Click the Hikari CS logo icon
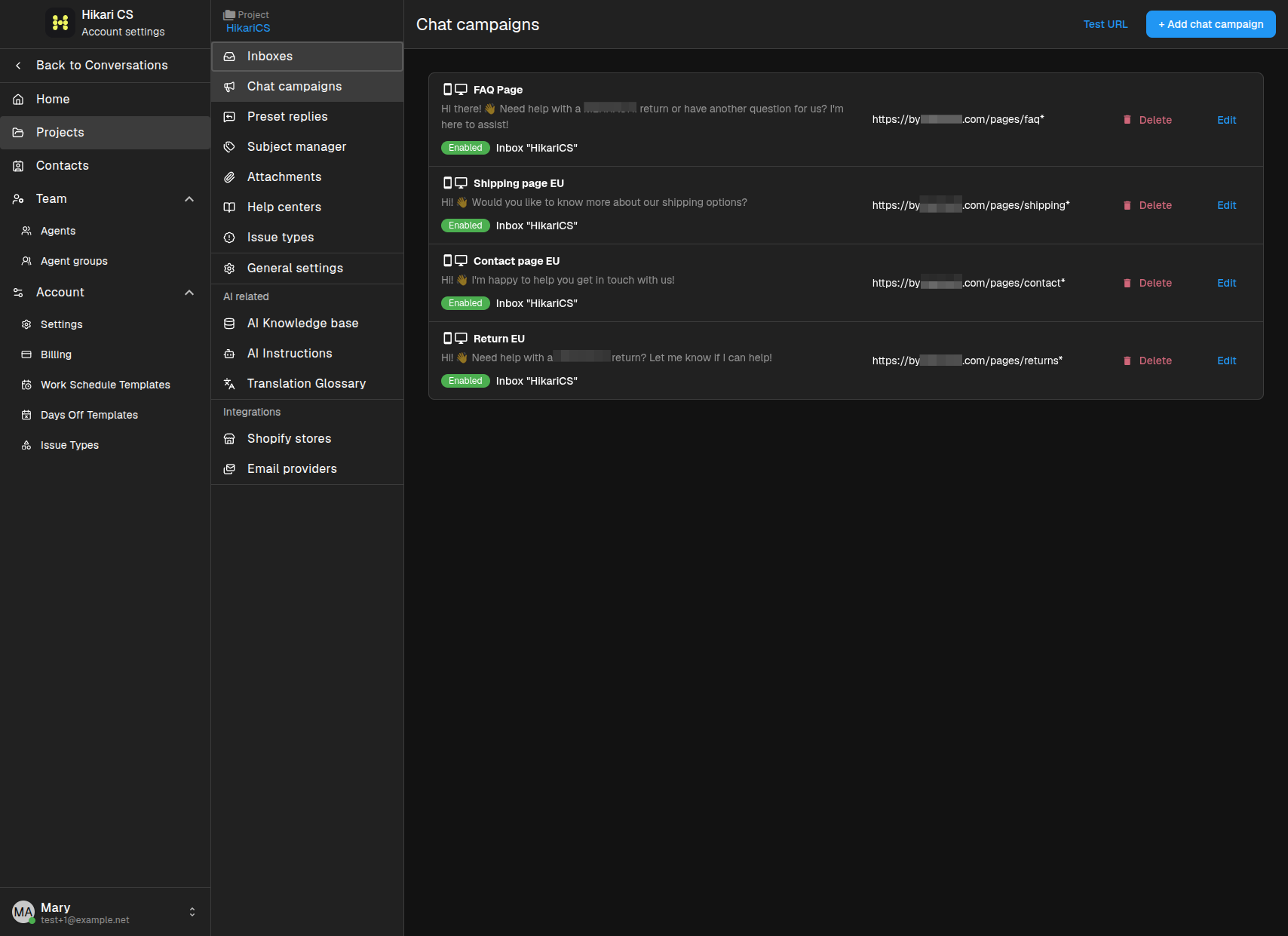This screenshot has width=1288, height=936. [60, 23]
